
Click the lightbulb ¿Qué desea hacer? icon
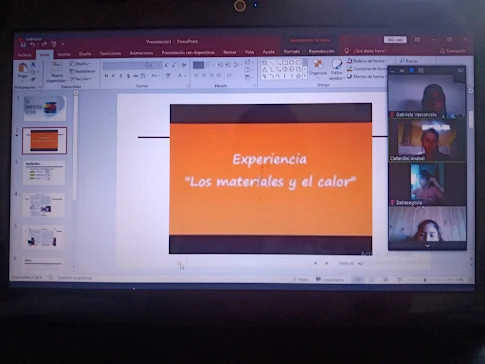pyautogui.click(x=346, y=51)
